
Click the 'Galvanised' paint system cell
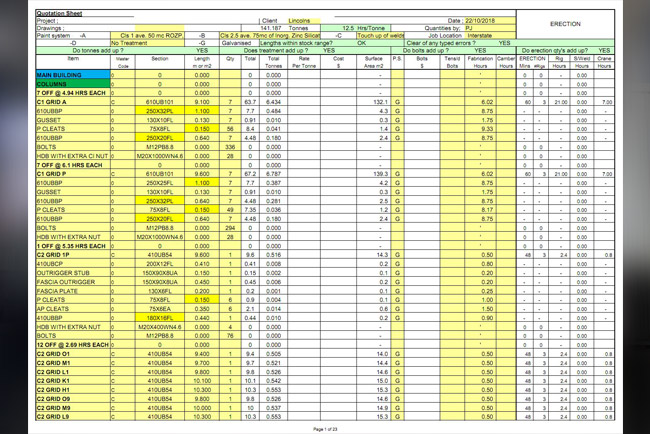pos(239,43)
